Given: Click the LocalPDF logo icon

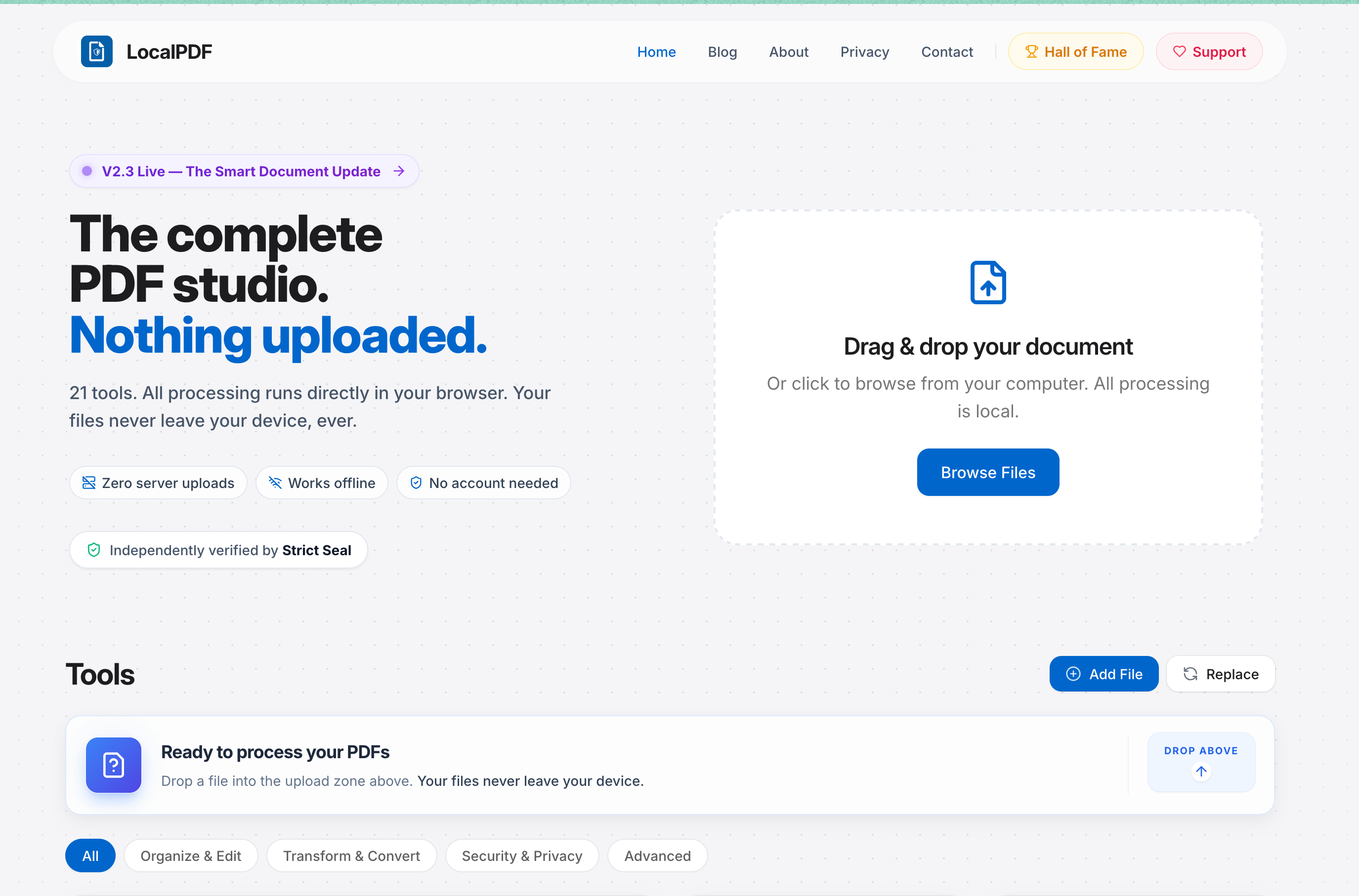Looking at the screenshot, I should (97, 51).
